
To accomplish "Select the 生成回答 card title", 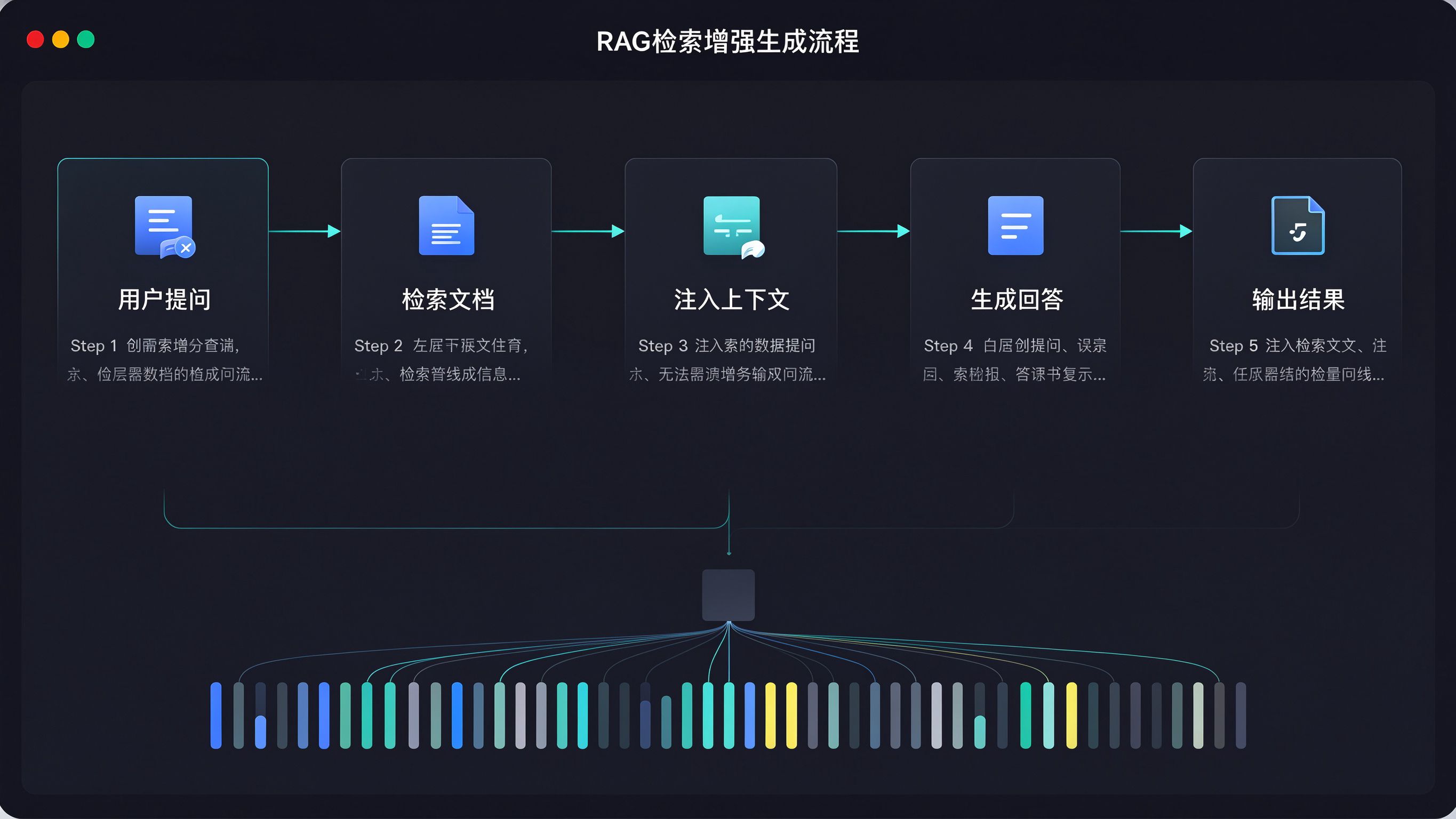I will (1017, 300).
